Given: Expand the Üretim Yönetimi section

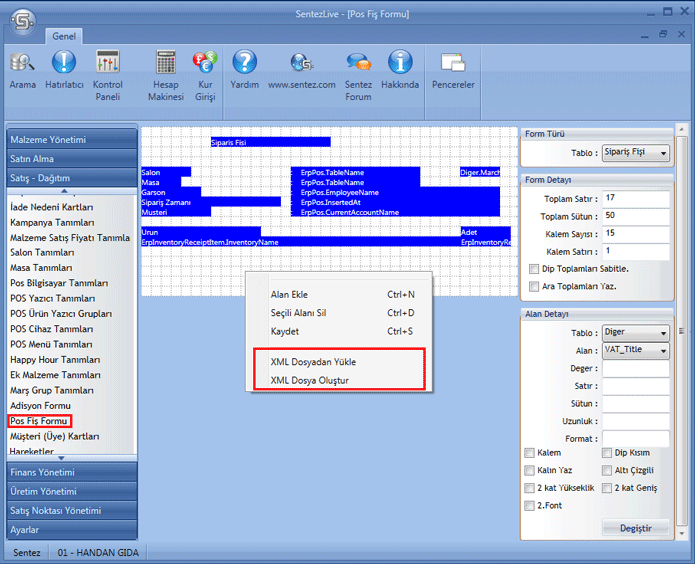Looking at the screenshot, I should pyautogui.click(x=72, y=491).
